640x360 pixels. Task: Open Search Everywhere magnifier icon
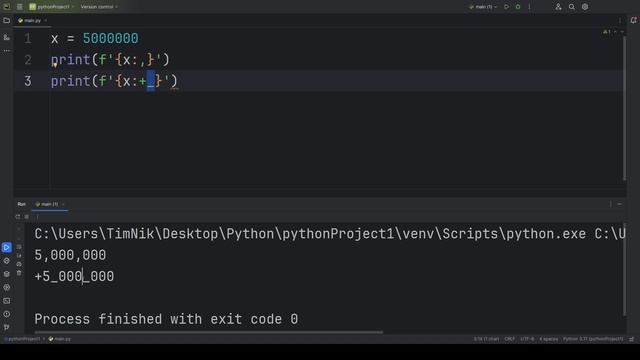pos(572,7)
